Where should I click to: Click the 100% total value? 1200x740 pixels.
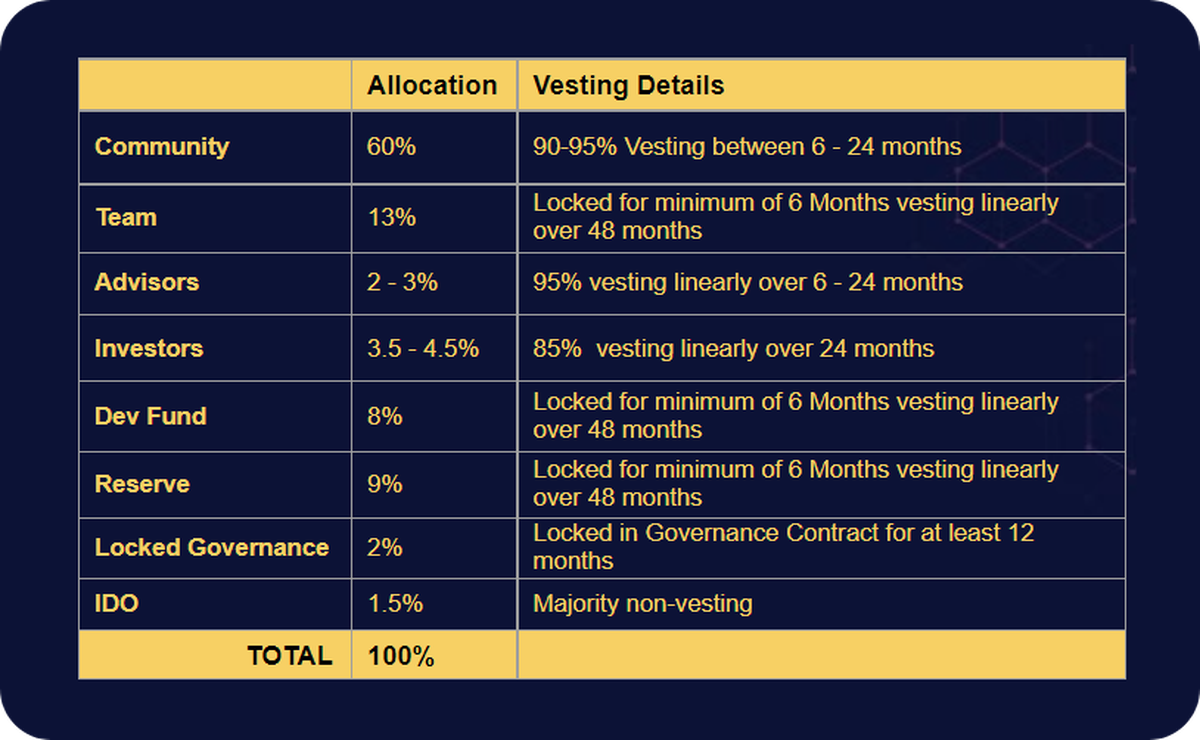point(401,657)
